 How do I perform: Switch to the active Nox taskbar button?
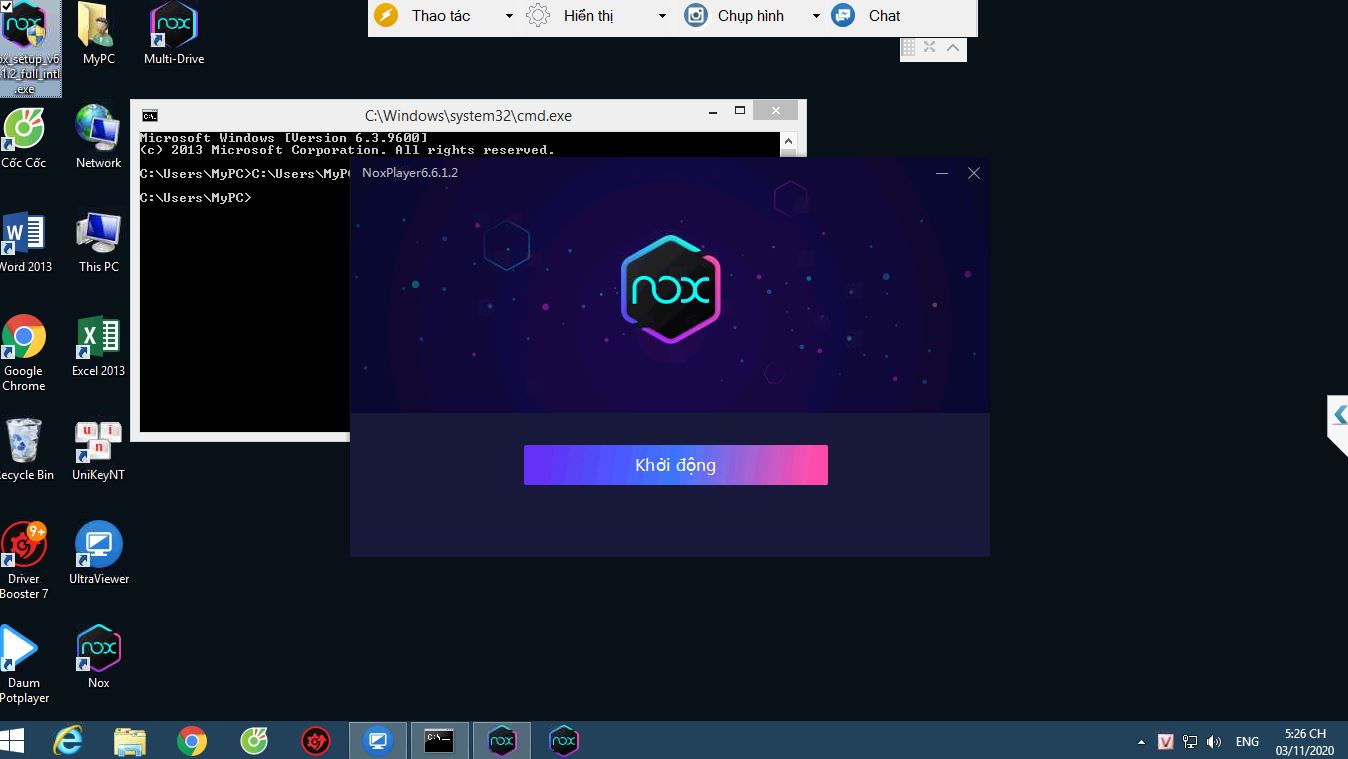click(x=501, y=741)
